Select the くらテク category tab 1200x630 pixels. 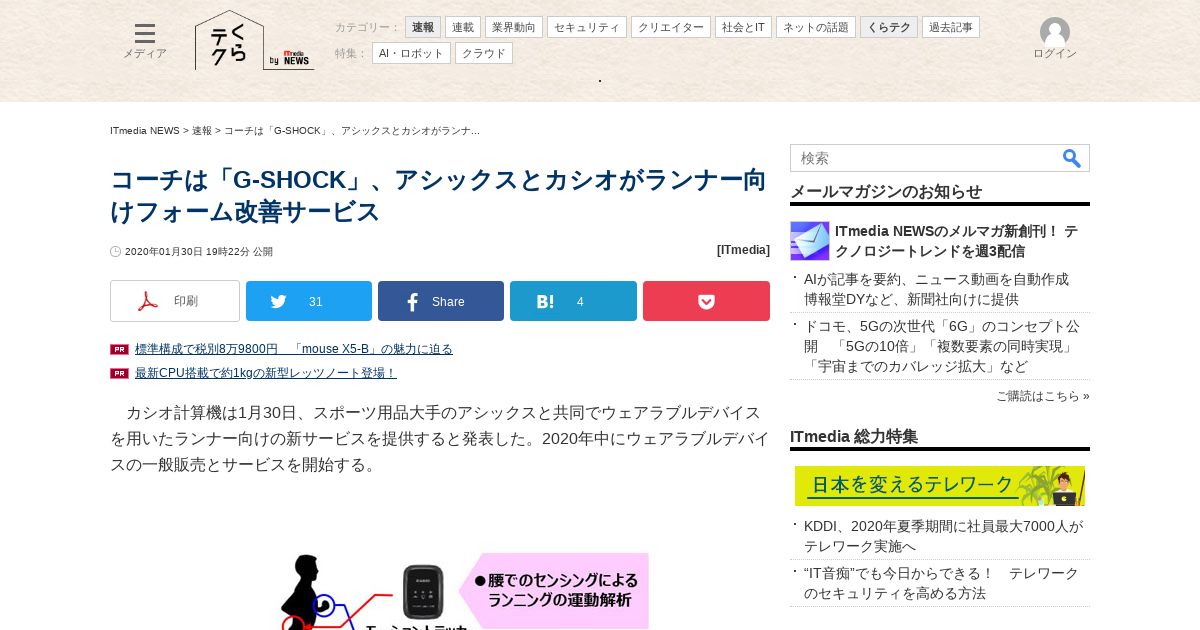(x=889, y=28)
